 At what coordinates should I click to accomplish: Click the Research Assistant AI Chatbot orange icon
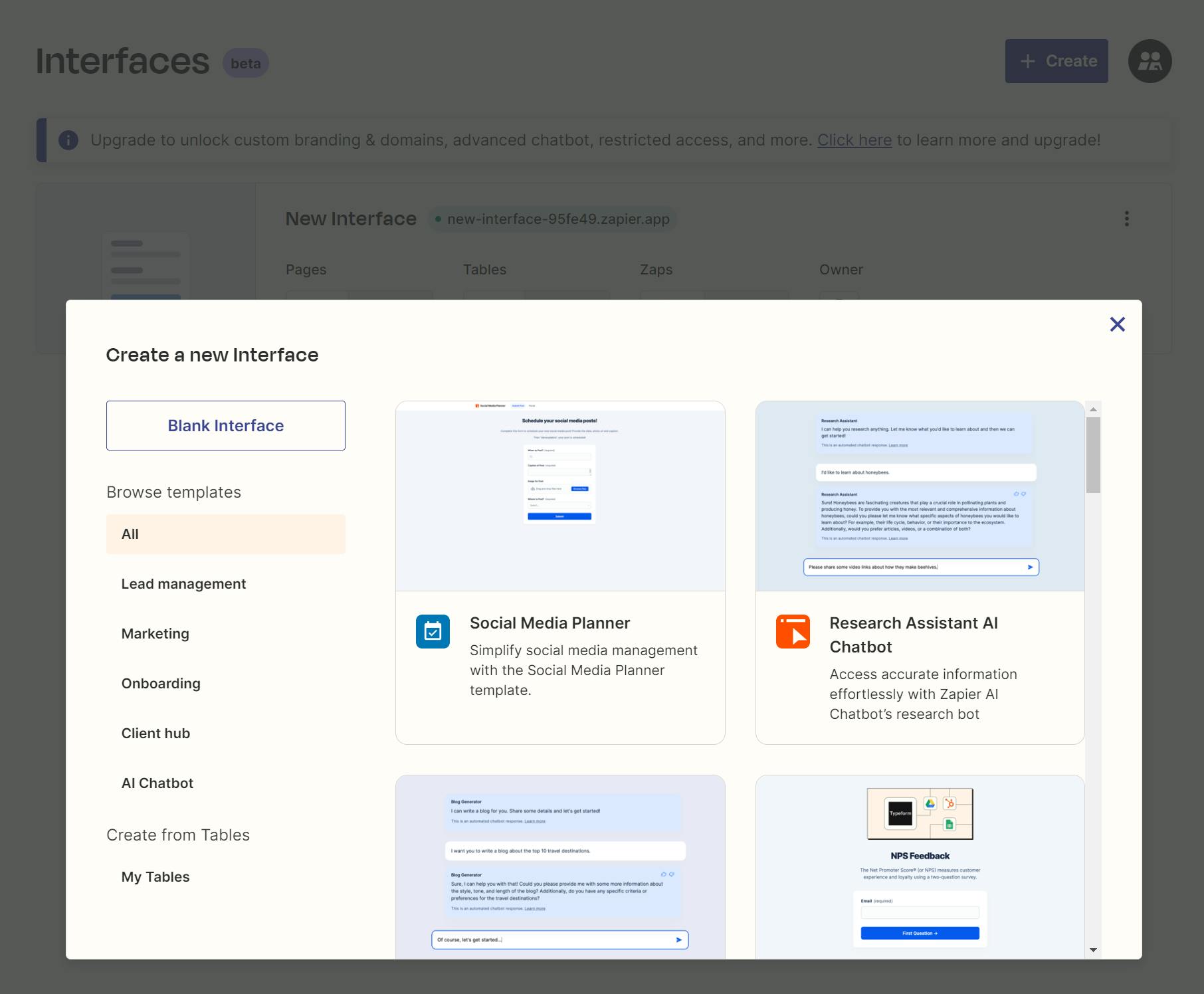(x=793, y=631)
